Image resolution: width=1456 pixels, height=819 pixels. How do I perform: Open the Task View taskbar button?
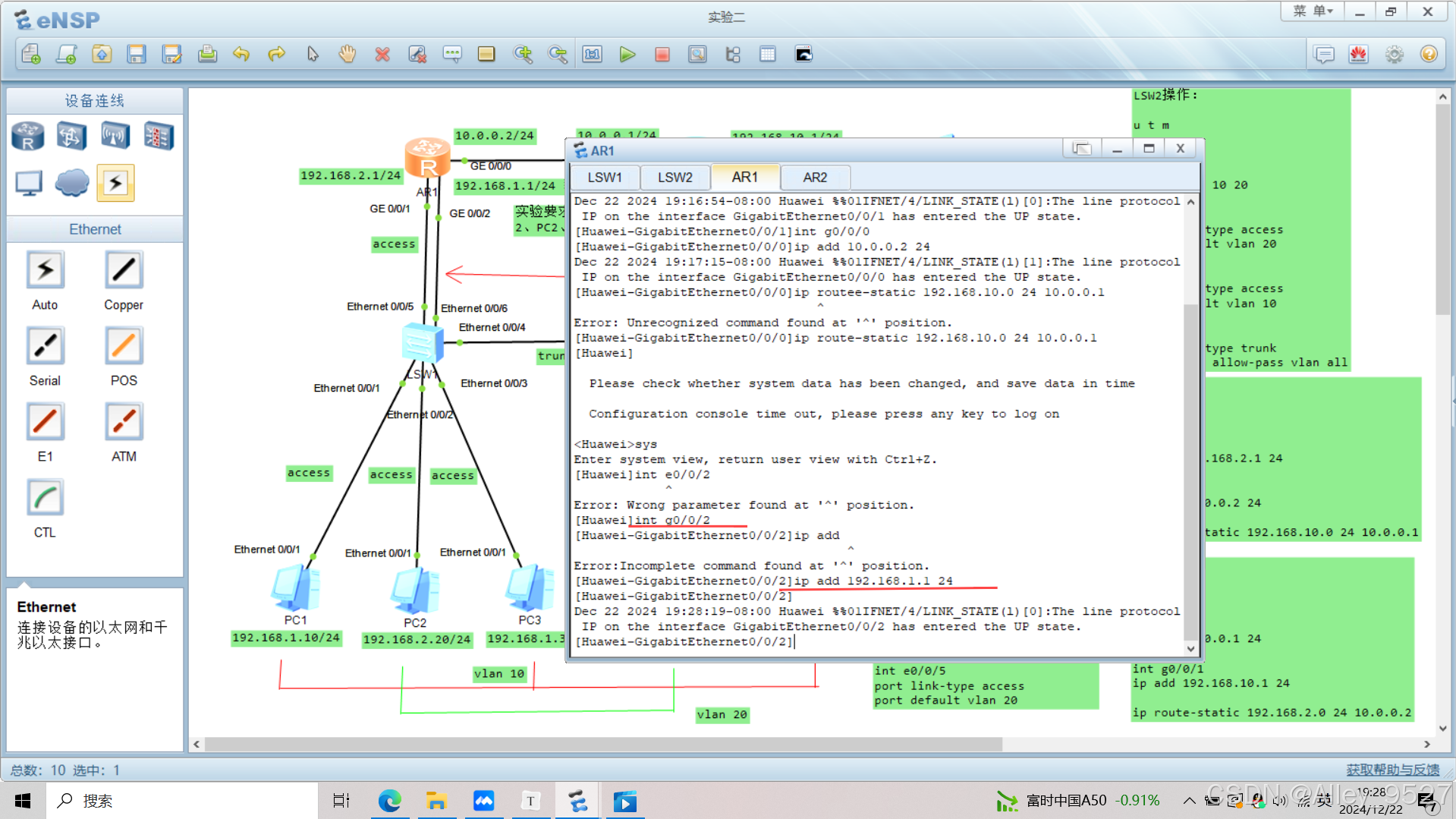coord(341,801)
